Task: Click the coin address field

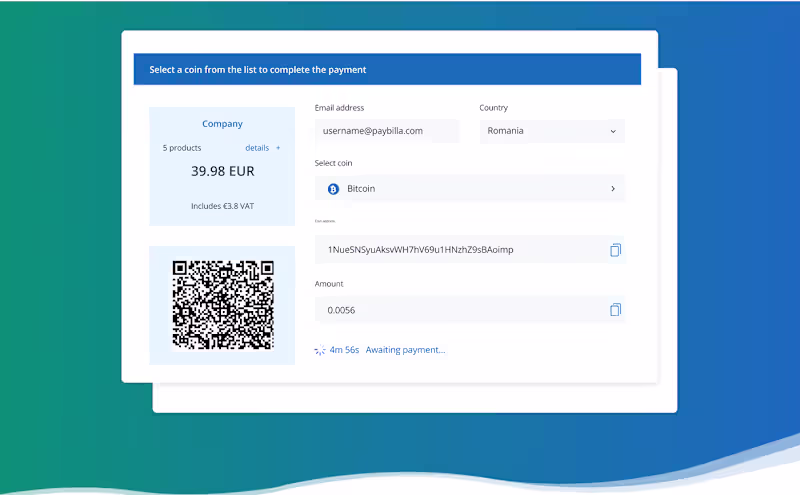Action: coord(469,250)
